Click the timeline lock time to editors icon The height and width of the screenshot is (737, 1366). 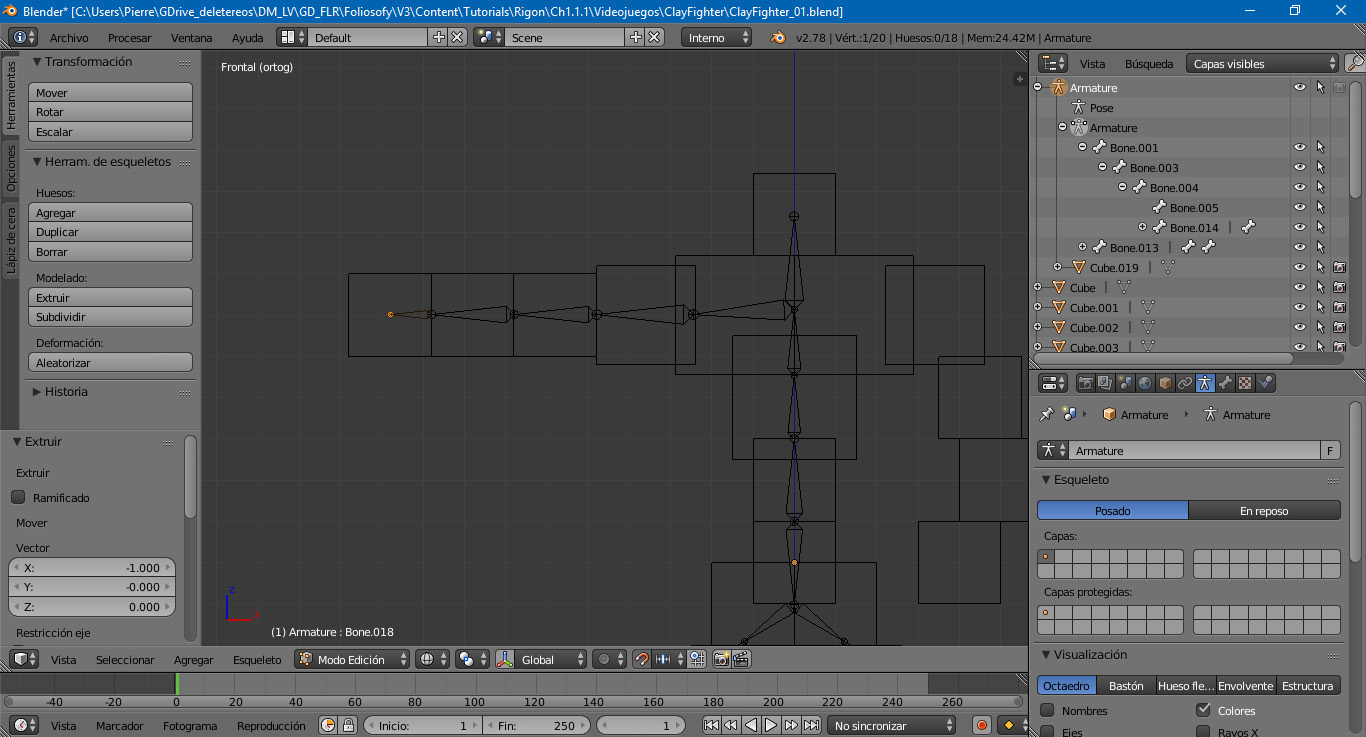point(348,725)
